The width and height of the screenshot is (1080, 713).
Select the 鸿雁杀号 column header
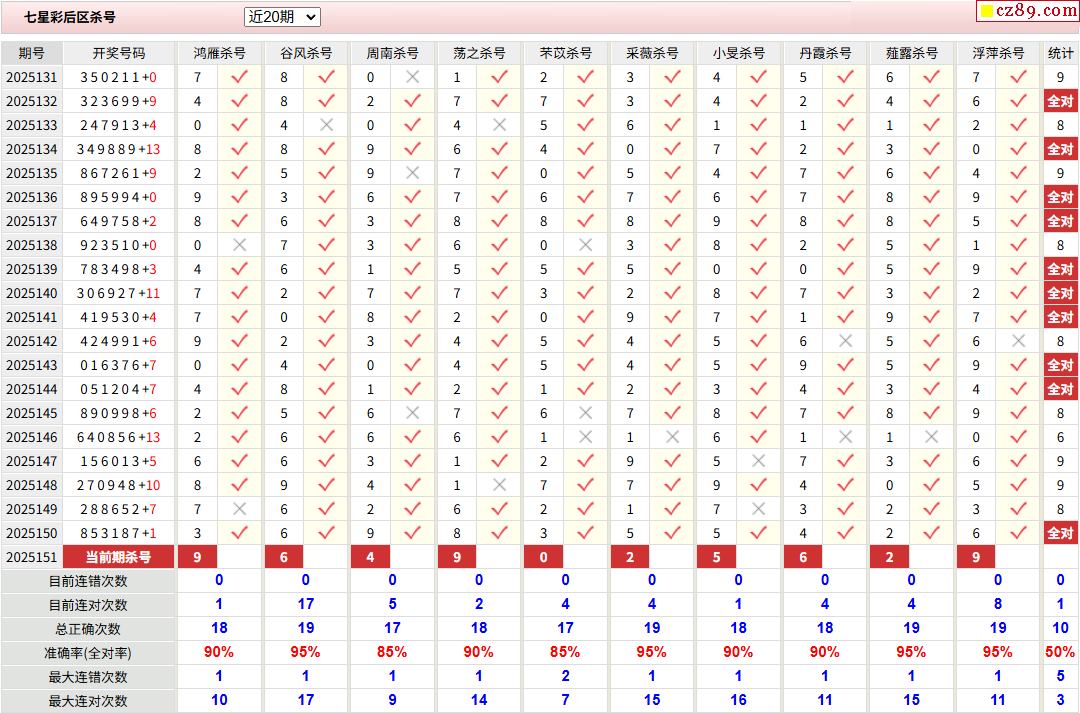pyautogui.click(x=219, y=53)
